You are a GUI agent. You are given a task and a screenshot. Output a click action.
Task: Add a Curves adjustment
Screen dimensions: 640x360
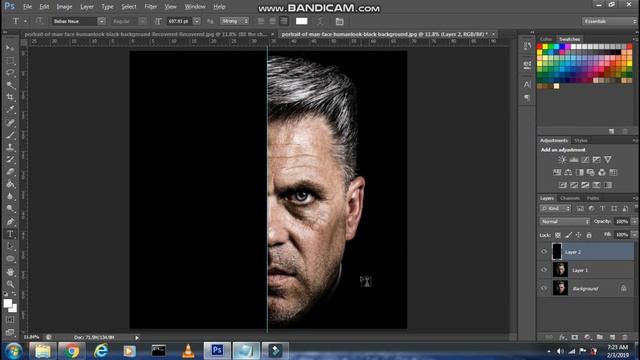tap(585, 160)
